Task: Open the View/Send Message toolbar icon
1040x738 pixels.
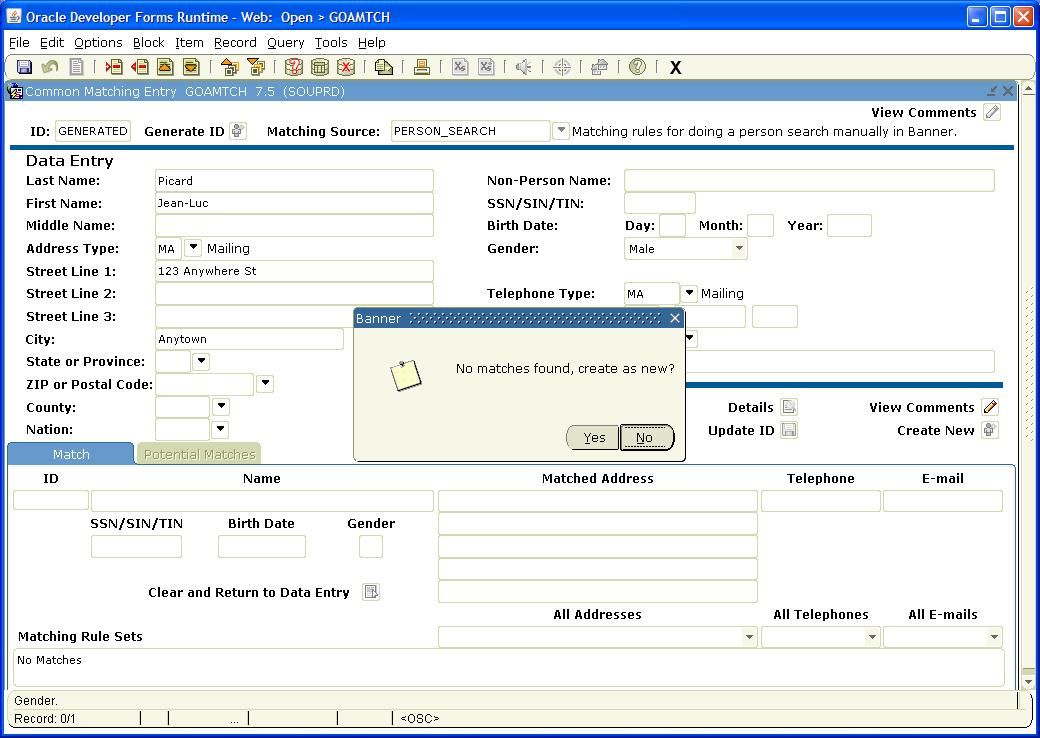Action: tap(383, 67)
